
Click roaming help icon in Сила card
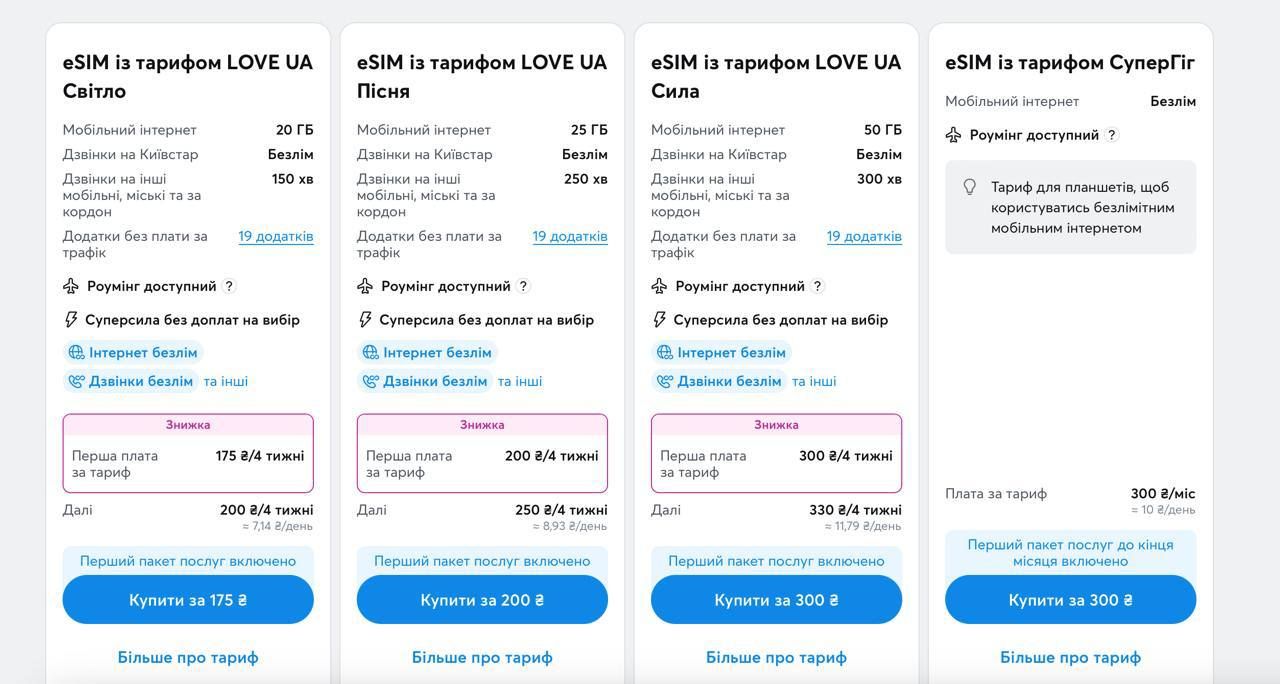(817, 286)
